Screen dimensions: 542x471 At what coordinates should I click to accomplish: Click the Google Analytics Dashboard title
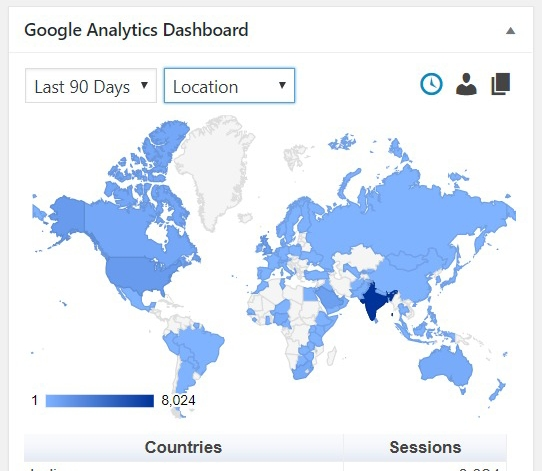[x=136, y=30]
